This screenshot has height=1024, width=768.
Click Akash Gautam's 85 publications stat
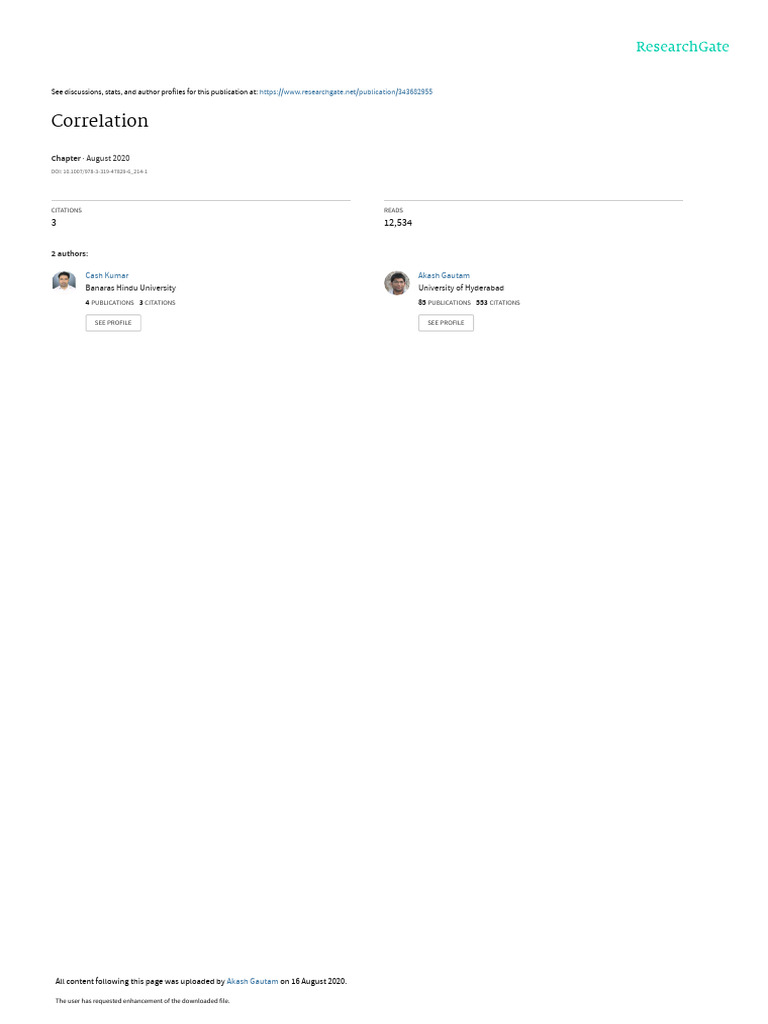[x=444, y=303]
